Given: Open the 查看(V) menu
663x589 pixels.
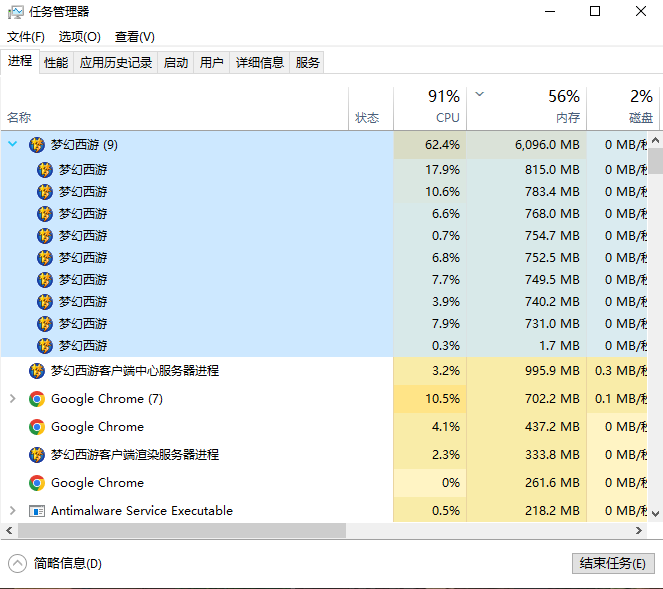Looking at the screenshot, I should (134, 37).
